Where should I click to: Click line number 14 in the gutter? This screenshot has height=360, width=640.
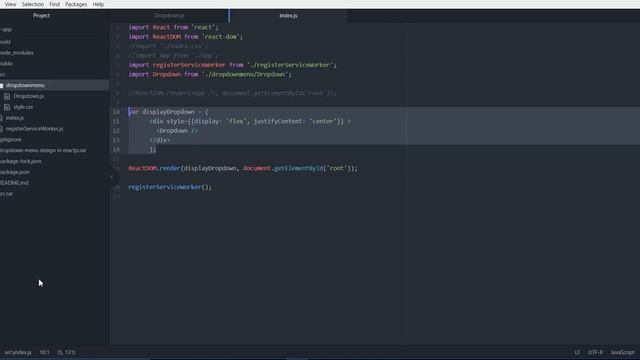[116, 149]
